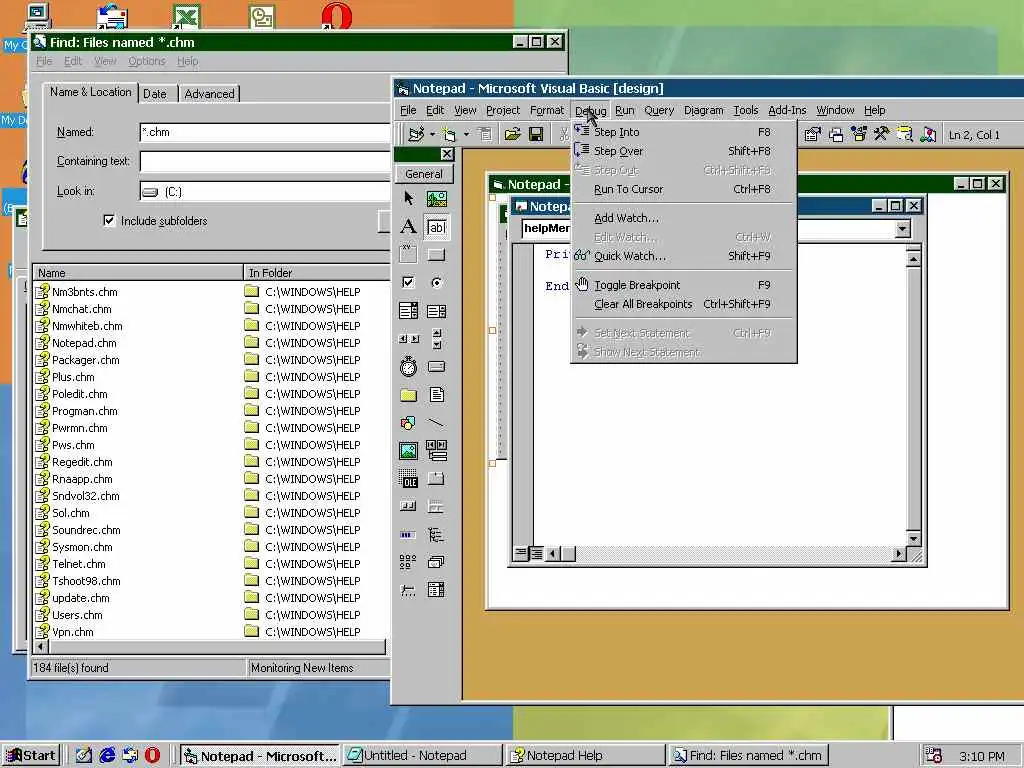Open the Add Form dropdown arrow
This screenshot has height=768, width=1024.
click(x=466, y=135)
